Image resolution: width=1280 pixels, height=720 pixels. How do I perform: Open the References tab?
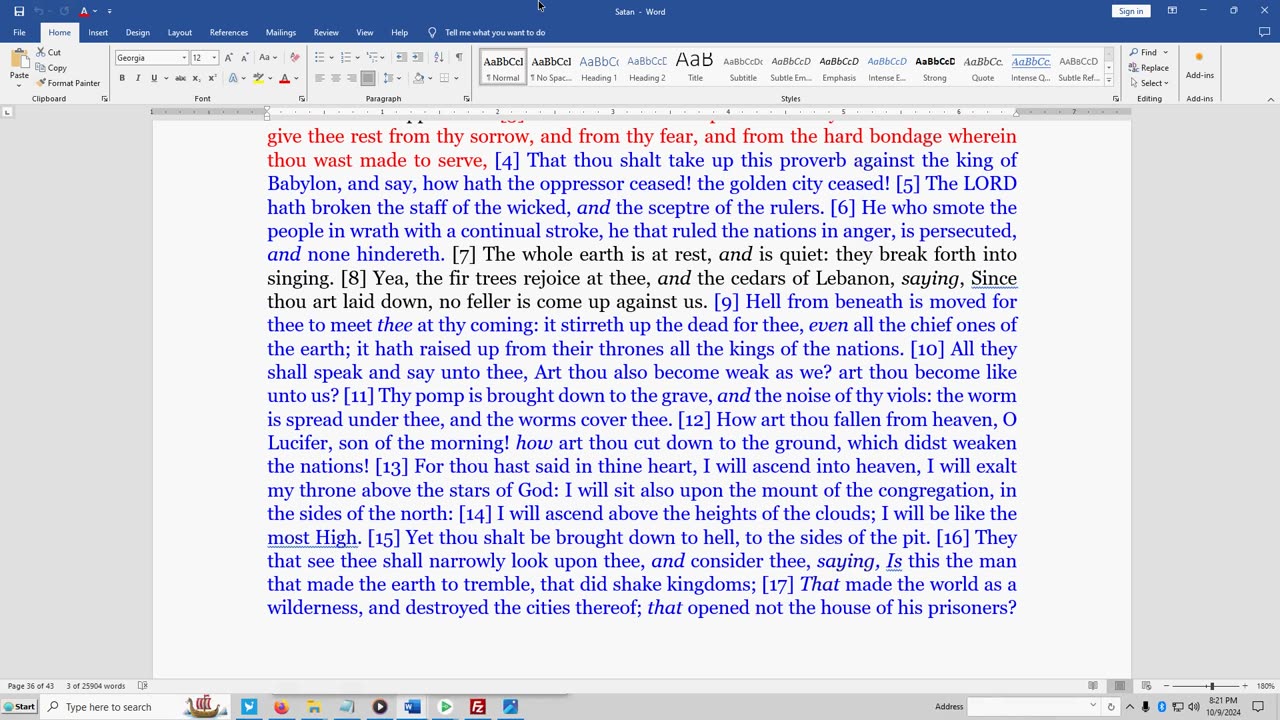pos(229,32)
